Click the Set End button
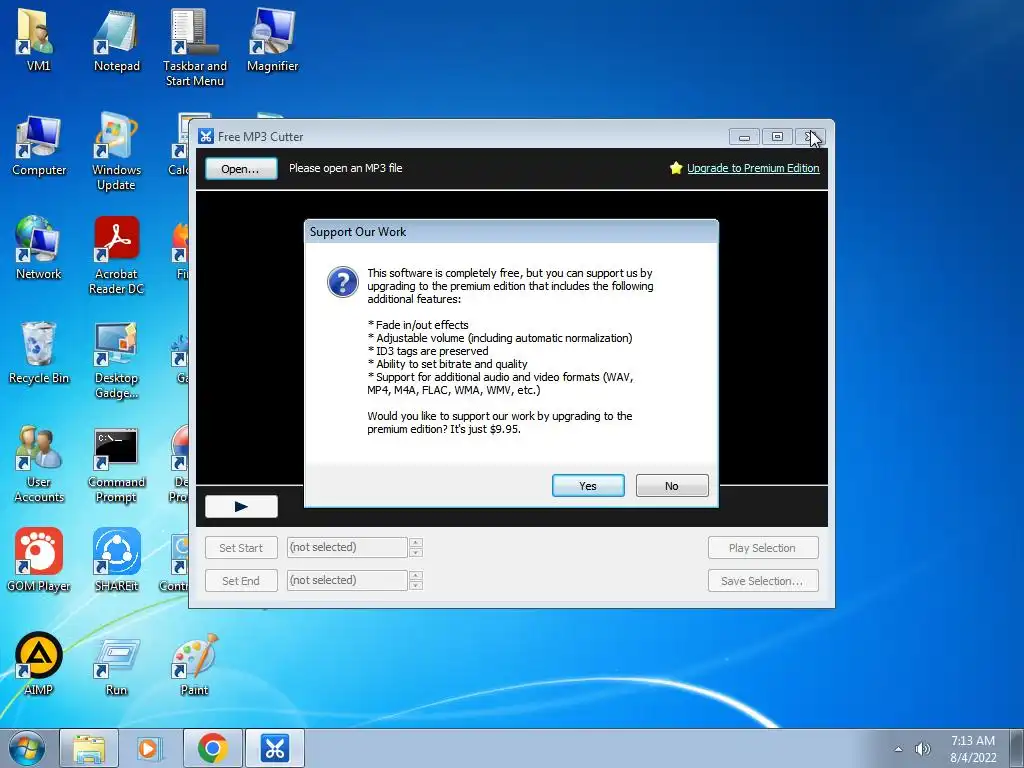This screenshot has height=768, width=1024. (241, 580)
